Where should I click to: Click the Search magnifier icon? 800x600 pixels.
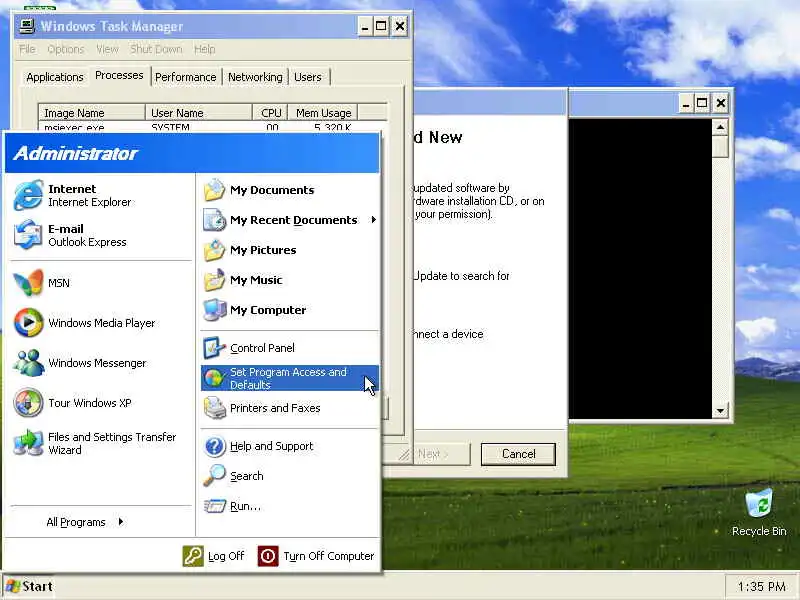[x=214, y=476]
